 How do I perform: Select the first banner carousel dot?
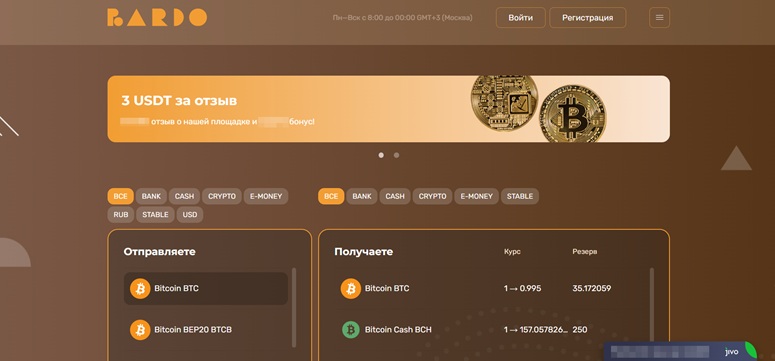tap(381, 155)
